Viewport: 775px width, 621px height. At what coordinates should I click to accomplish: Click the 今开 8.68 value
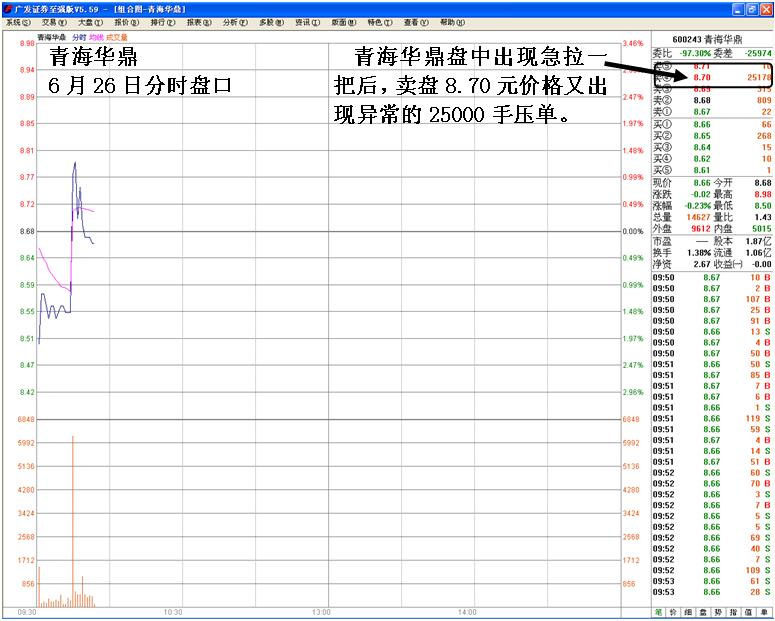coord(763,183)
